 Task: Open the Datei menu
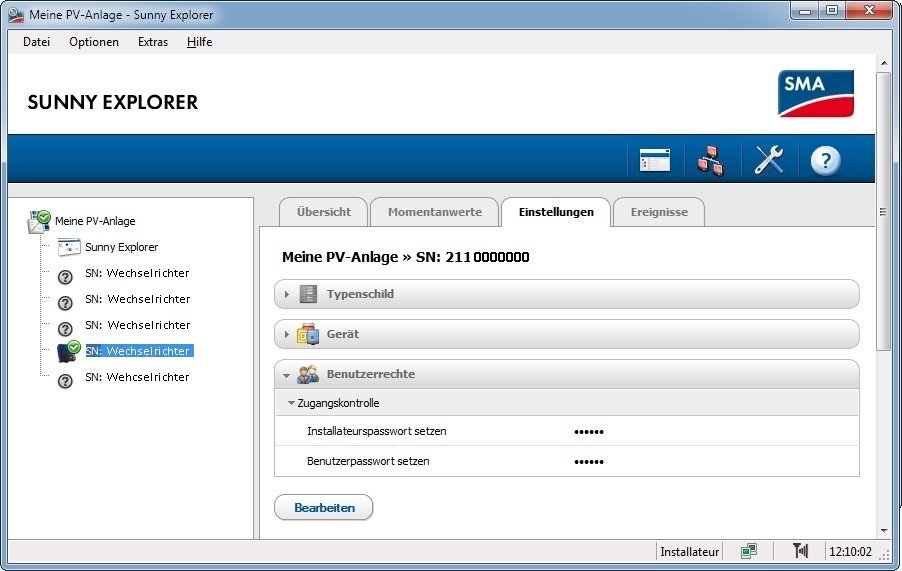coord(36,42)
